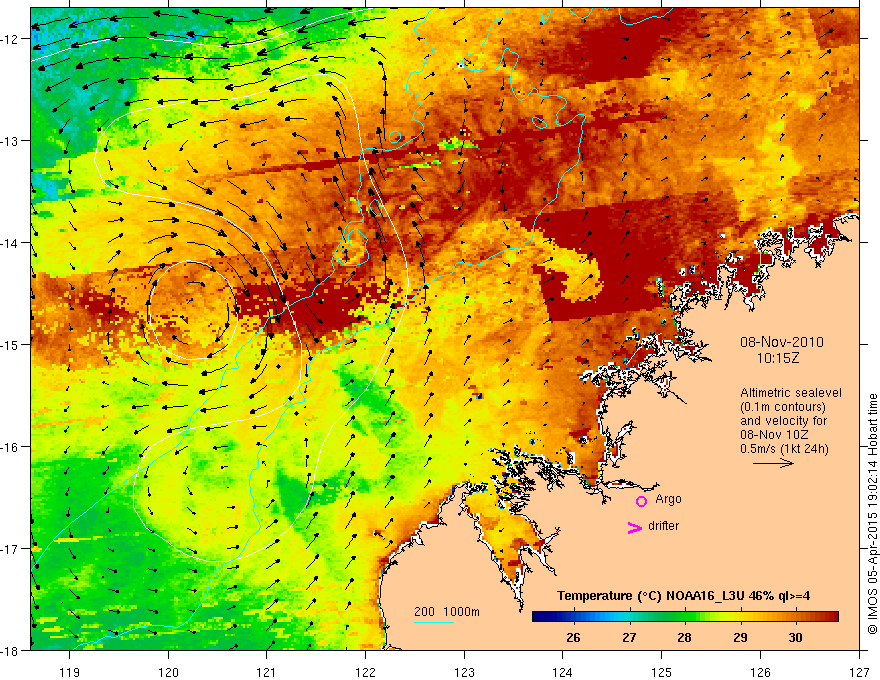This screenshot has width=880, height=680.
Task: Click the latitude label '-14'
Action: coord(11,243)
